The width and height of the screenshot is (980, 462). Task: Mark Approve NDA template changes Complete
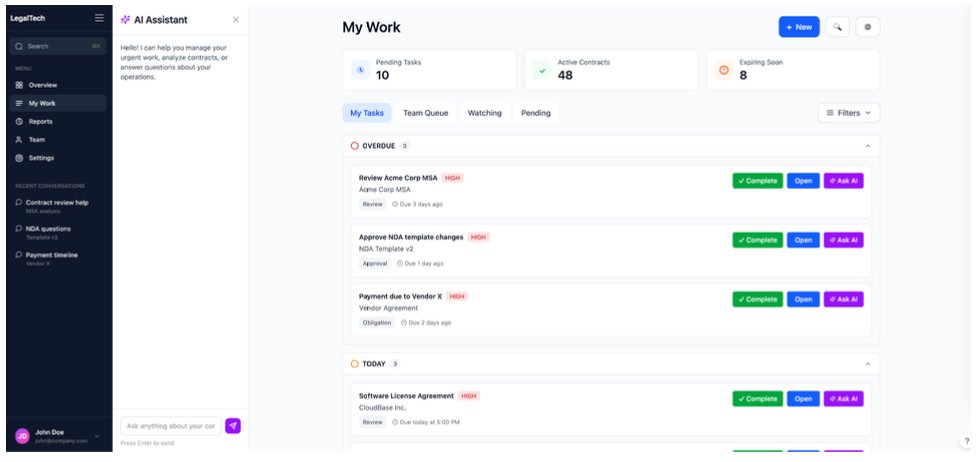tap(758, 240)
